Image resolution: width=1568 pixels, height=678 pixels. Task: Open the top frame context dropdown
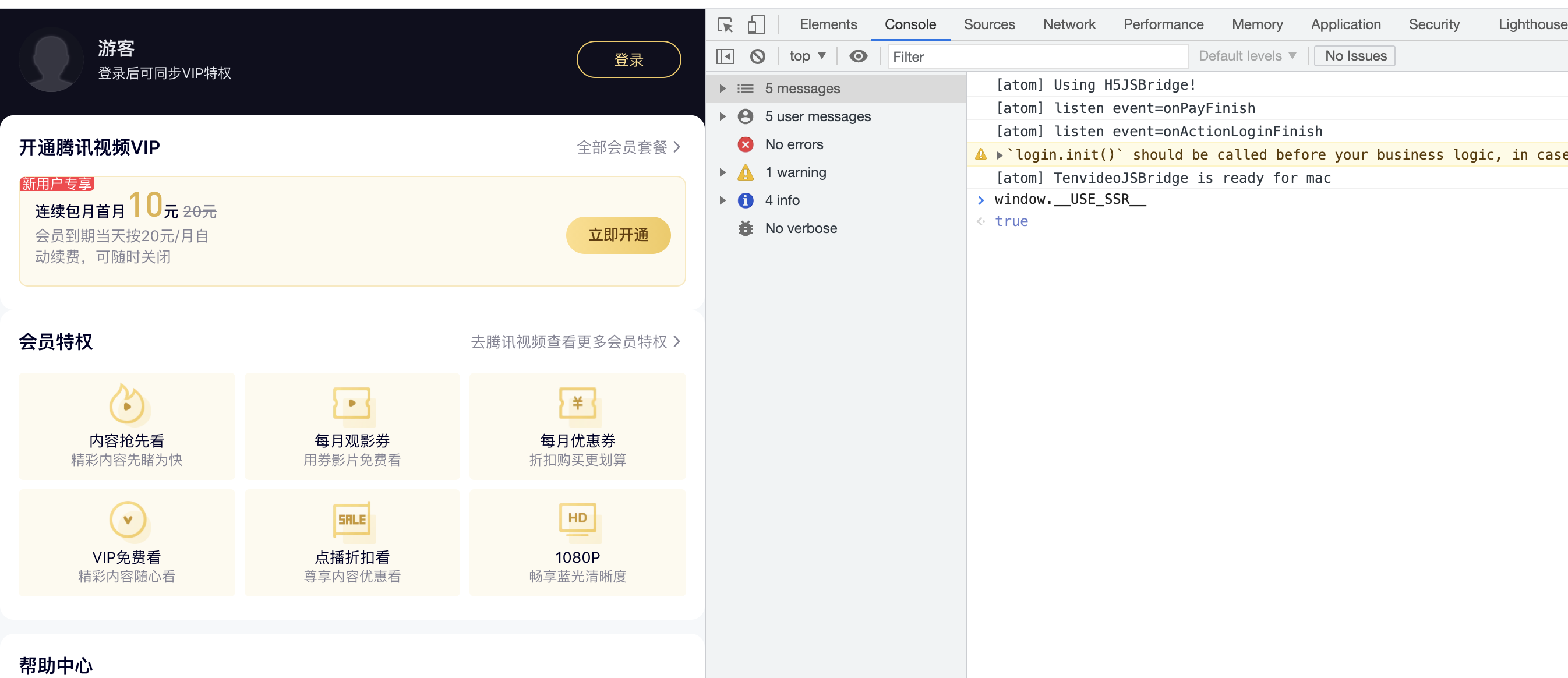pos(807,55)
